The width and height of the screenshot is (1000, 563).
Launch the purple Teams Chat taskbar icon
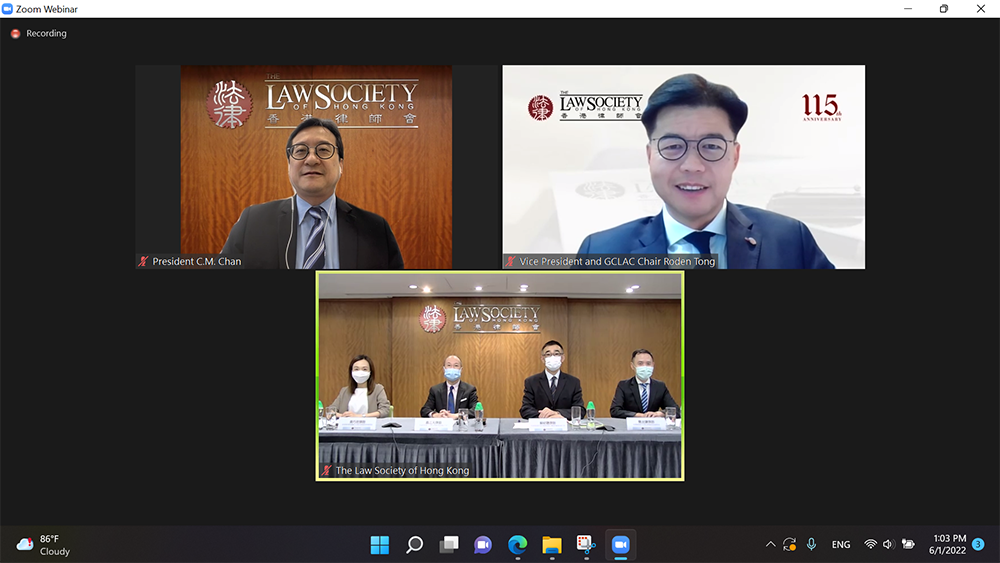(x=483, y=545)
